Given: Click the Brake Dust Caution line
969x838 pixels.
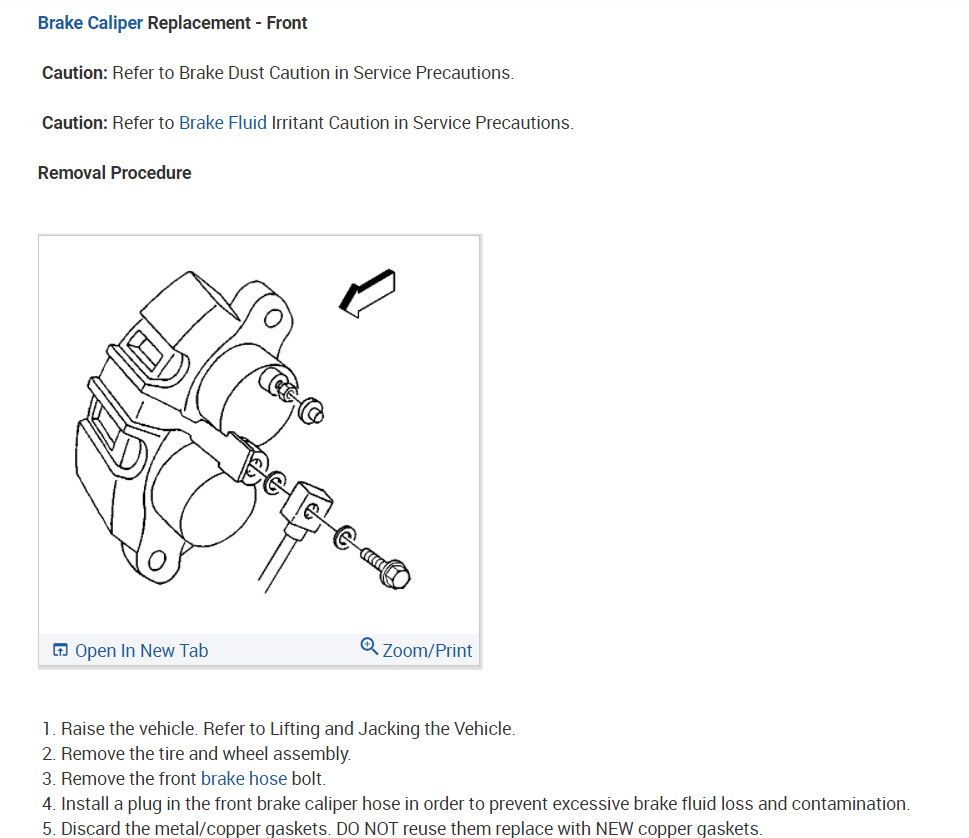Looking at the screenshot, I should point(278,73).
